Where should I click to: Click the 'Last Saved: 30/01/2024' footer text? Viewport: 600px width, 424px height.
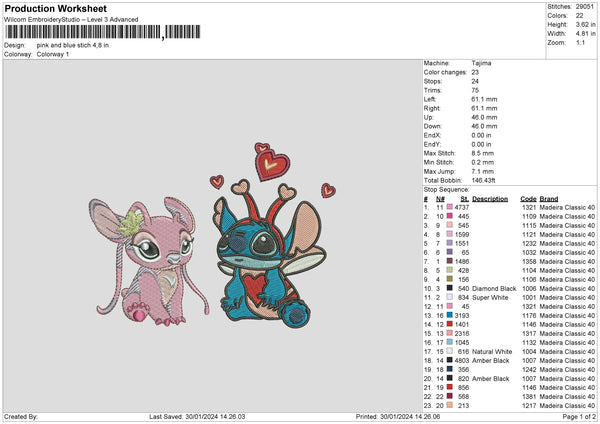click(x=197, y=417)
